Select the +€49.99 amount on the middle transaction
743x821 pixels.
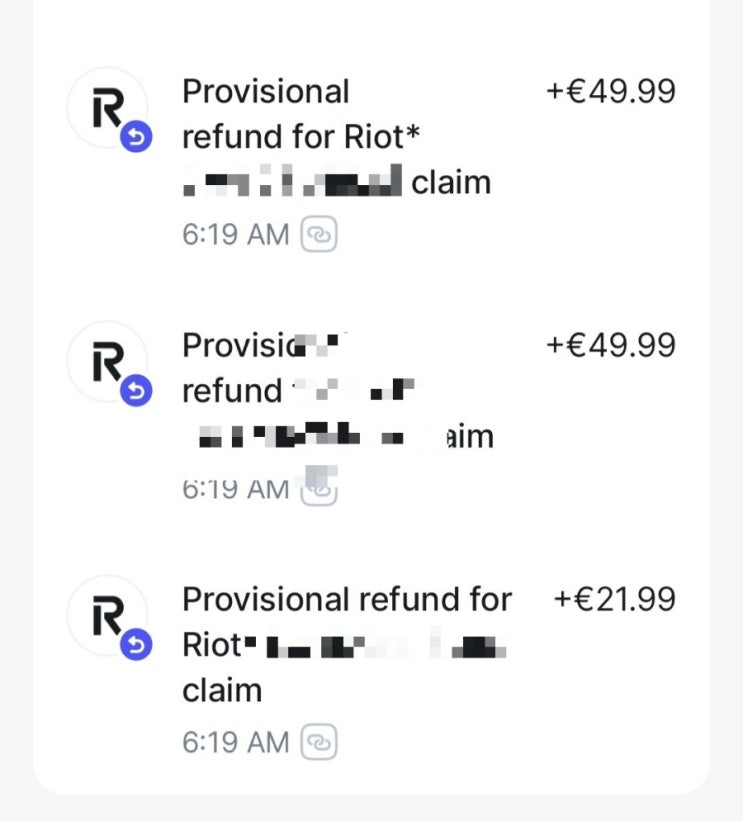610,346
